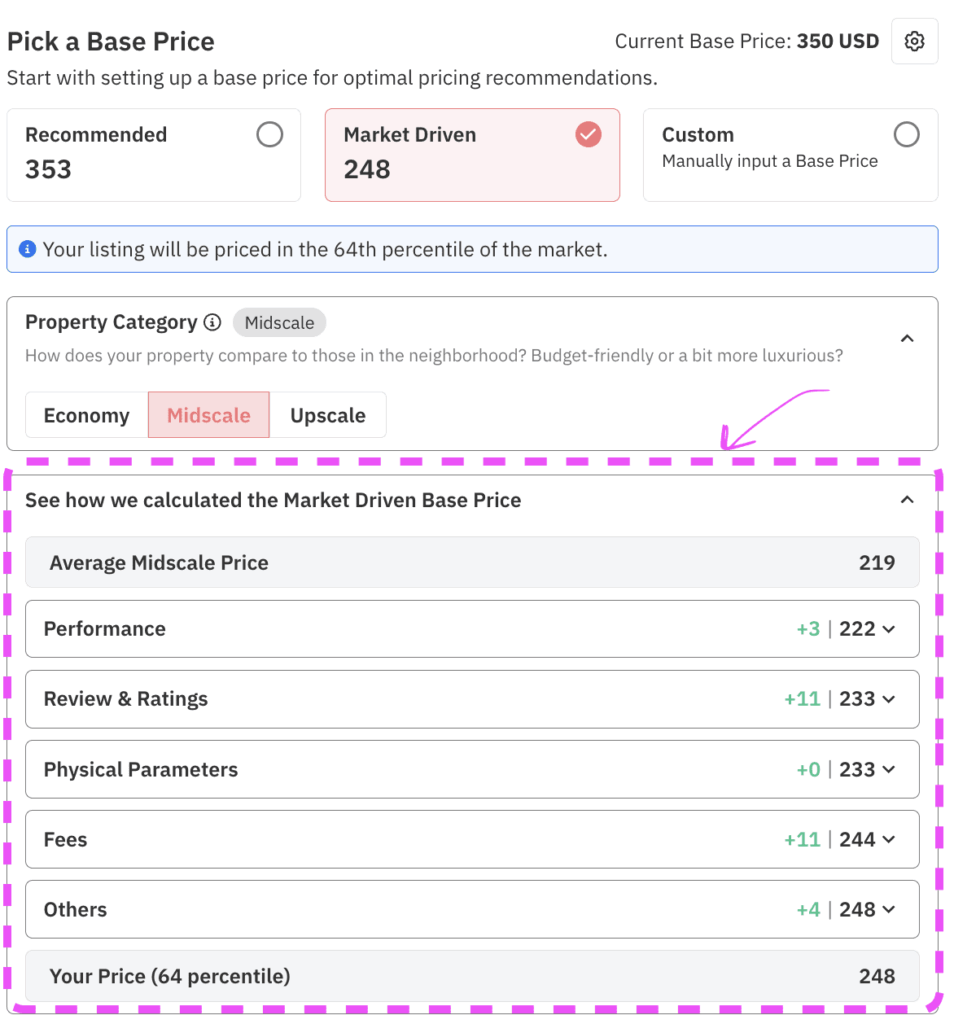The width and height of the screenshot is (954, 1024).
Task: Select the Market Driven pricing card
Action: [x=472, y=155]
